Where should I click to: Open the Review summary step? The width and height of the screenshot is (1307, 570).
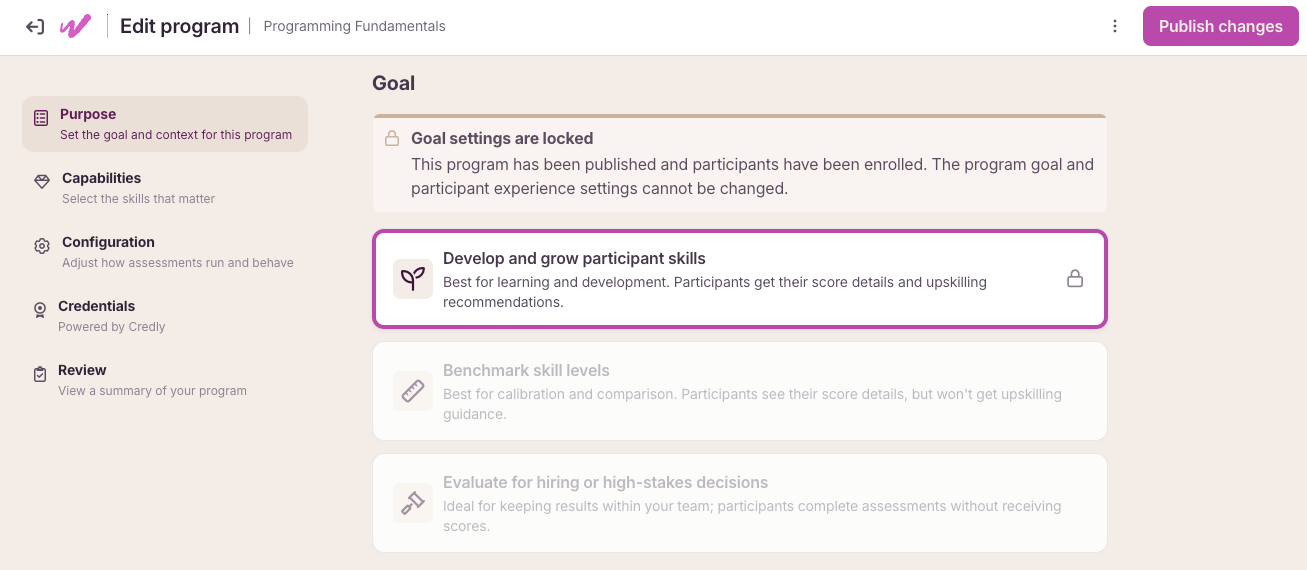[x=165, y=380]
